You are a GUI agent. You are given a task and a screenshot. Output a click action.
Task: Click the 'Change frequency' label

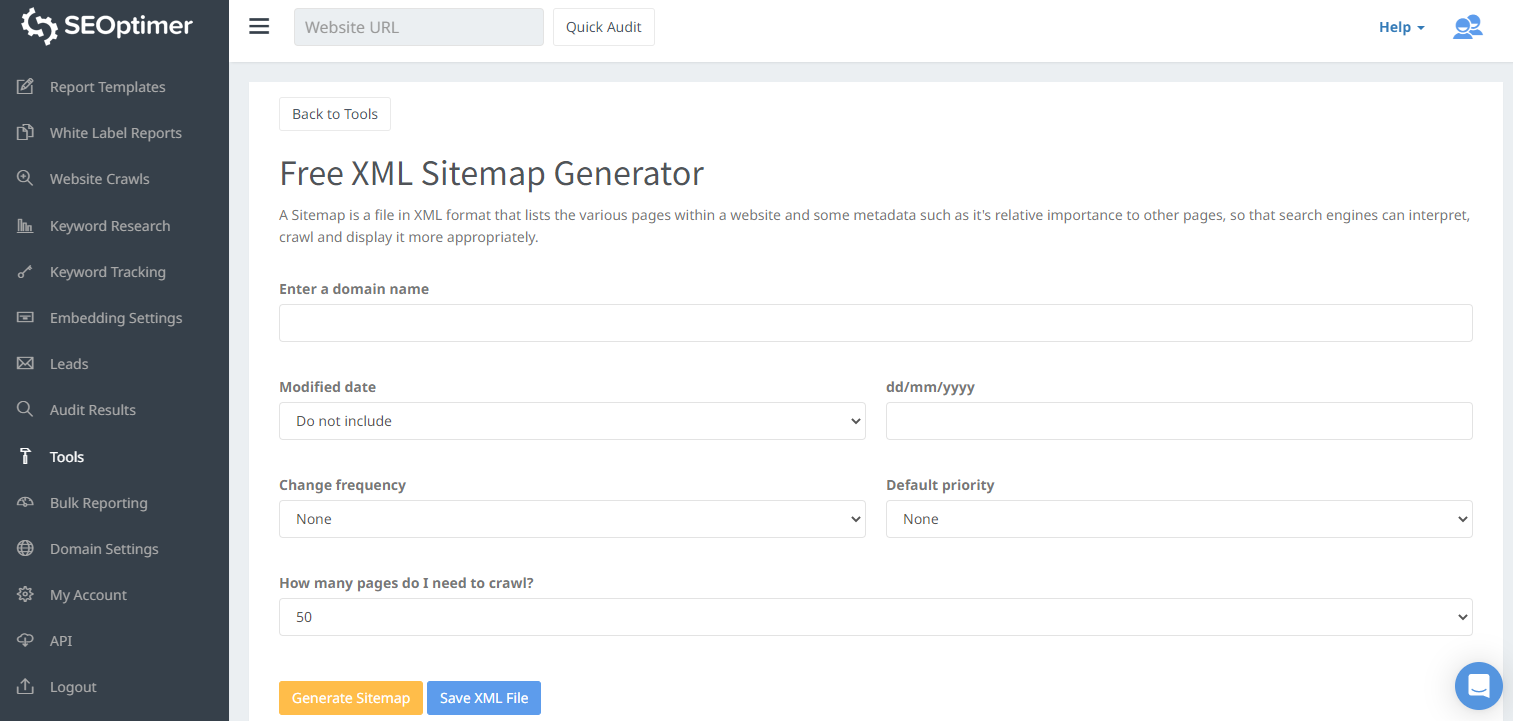point(343,485)
